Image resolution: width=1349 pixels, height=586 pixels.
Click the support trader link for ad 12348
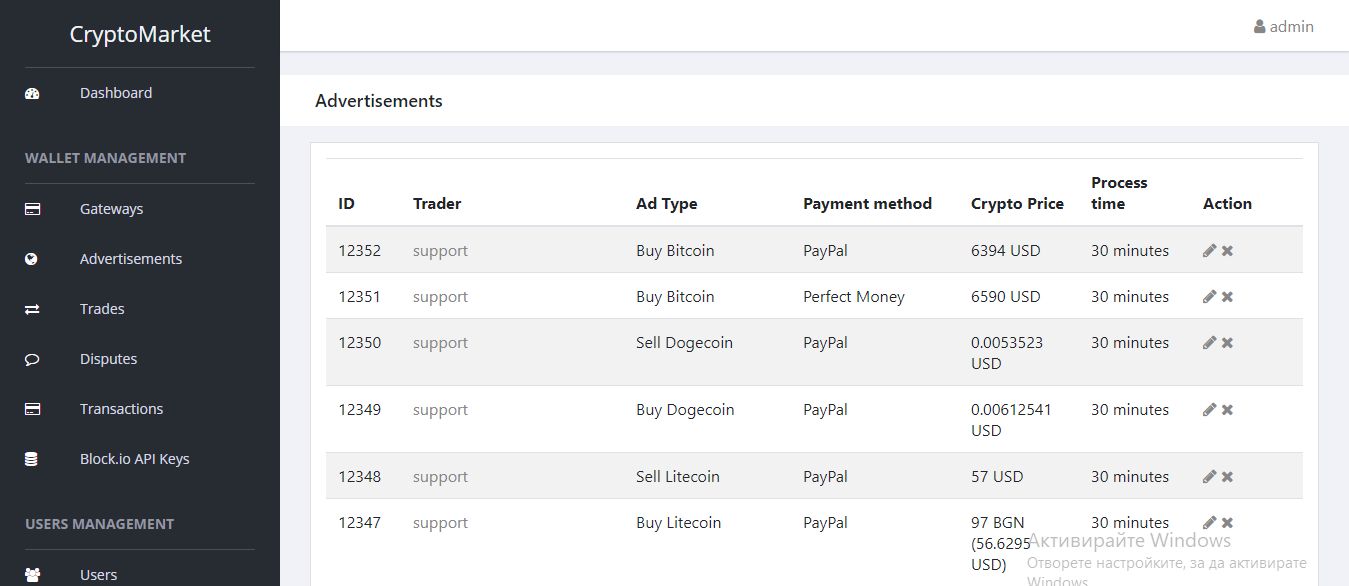coord(440,477)
